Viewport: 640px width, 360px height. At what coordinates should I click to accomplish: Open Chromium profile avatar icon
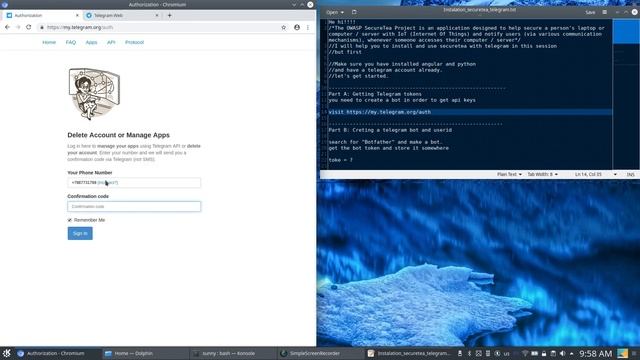click(297, 27)
